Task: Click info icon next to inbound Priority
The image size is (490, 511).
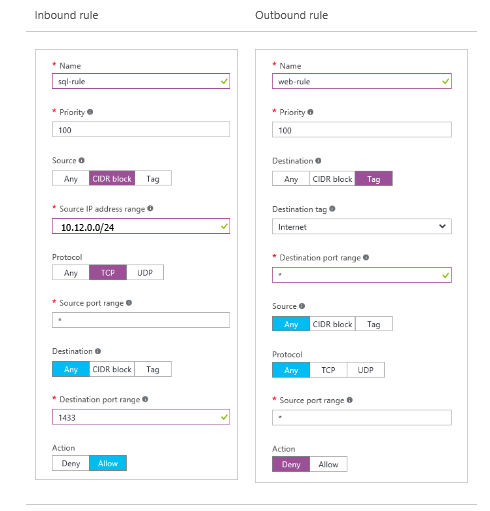Action: (90, 112)
